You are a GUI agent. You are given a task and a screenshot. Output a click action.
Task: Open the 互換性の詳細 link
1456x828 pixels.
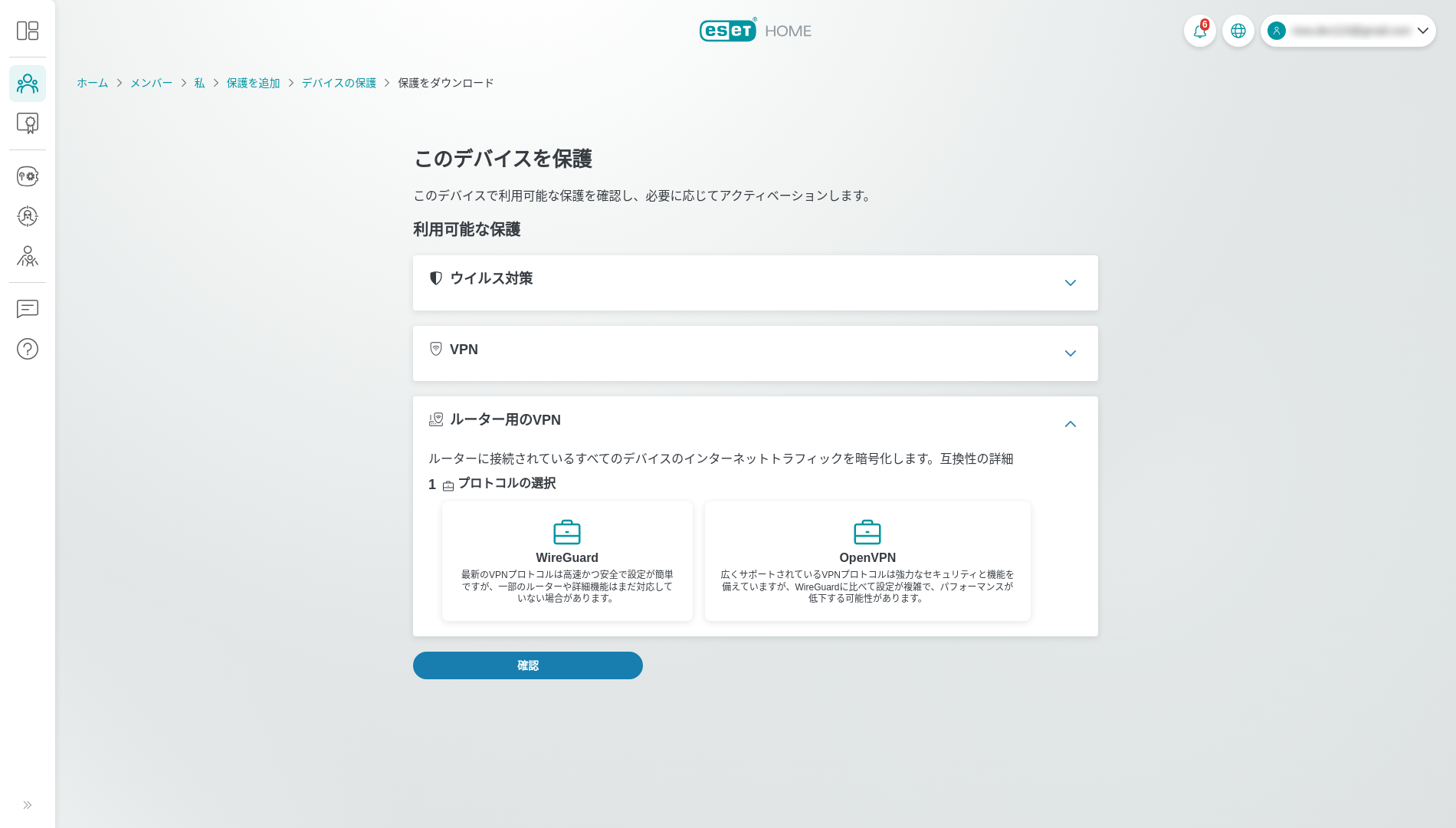pos(976,458)
